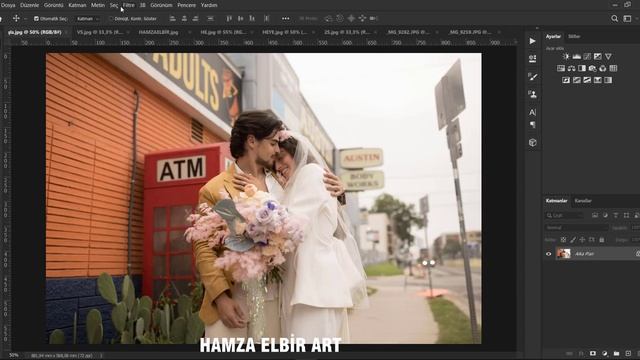Add Levels adjustment (histogram icon)
This screenshot has width=640, height=360.
[576, 57]
